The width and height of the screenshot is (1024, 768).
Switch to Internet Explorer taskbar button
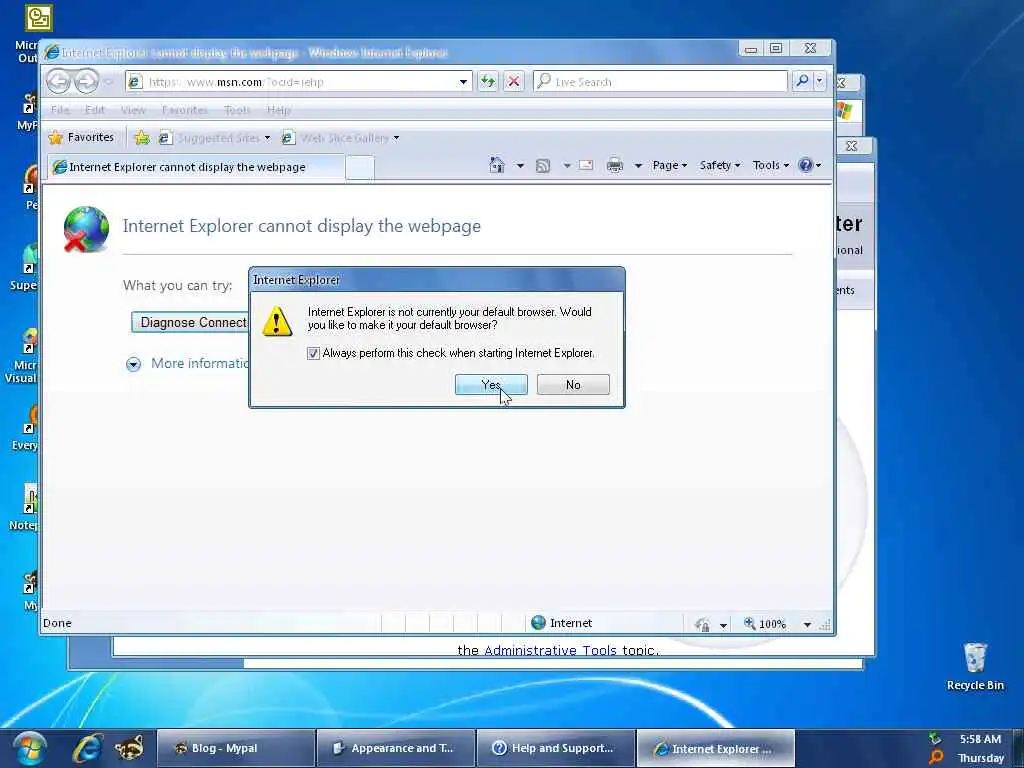(716, 748)
